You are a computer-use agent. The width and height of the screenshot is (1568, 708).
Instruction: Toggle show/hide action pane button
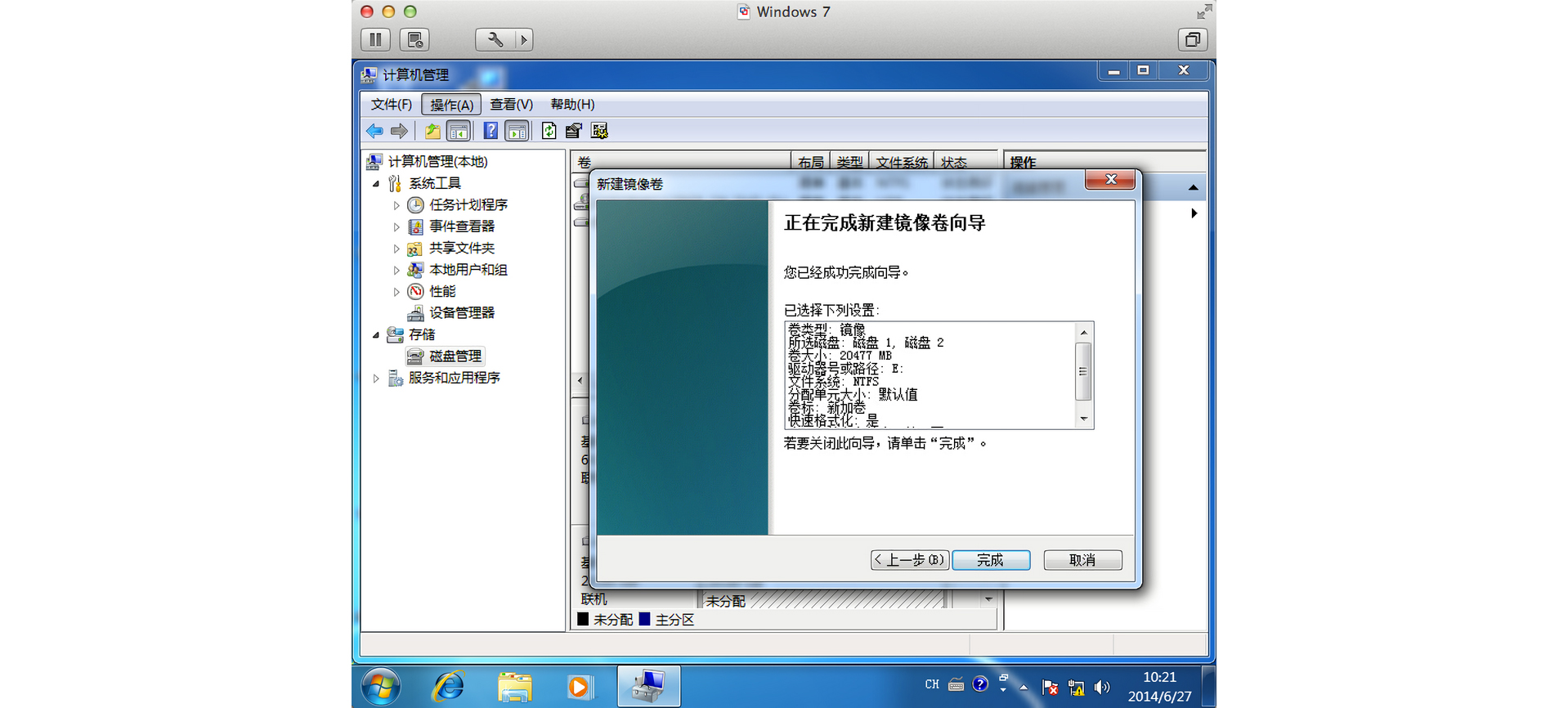pos(517,131)
